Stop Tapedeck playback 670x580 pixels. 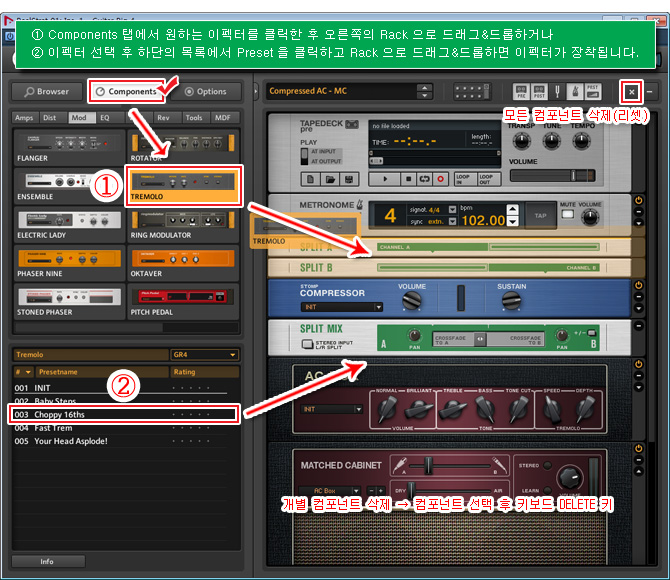[x=408, y=179]
